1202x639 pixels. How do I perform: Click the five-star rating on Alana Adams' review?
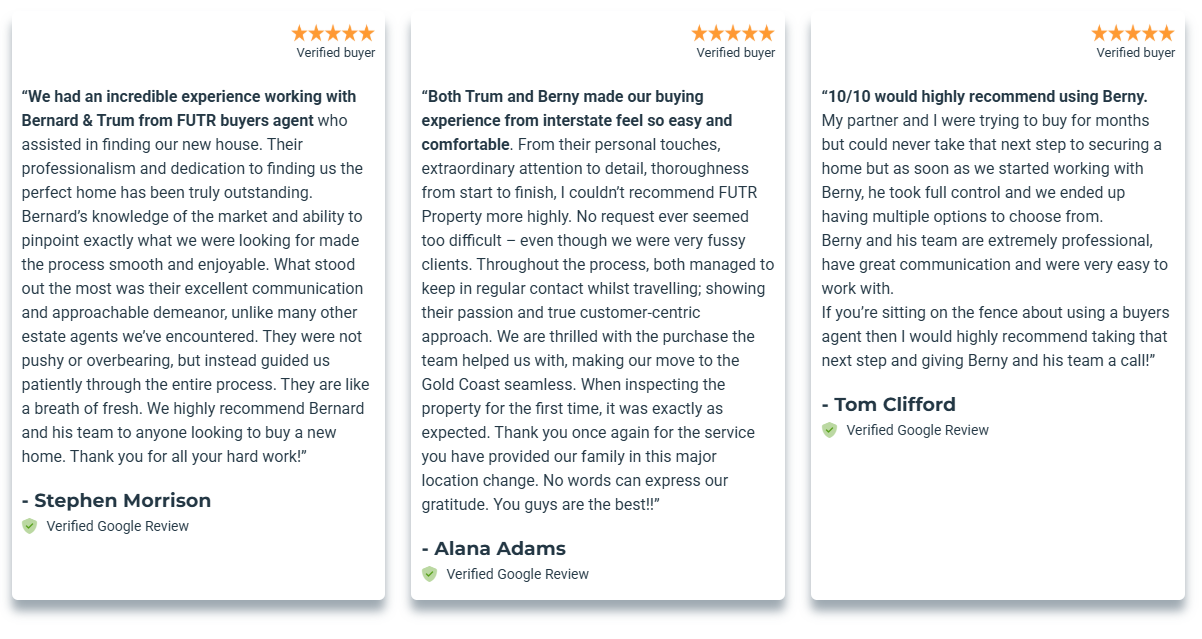point(733,33)
